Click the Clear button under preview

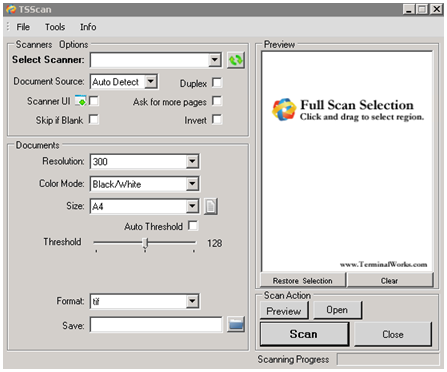click(390, 280)
